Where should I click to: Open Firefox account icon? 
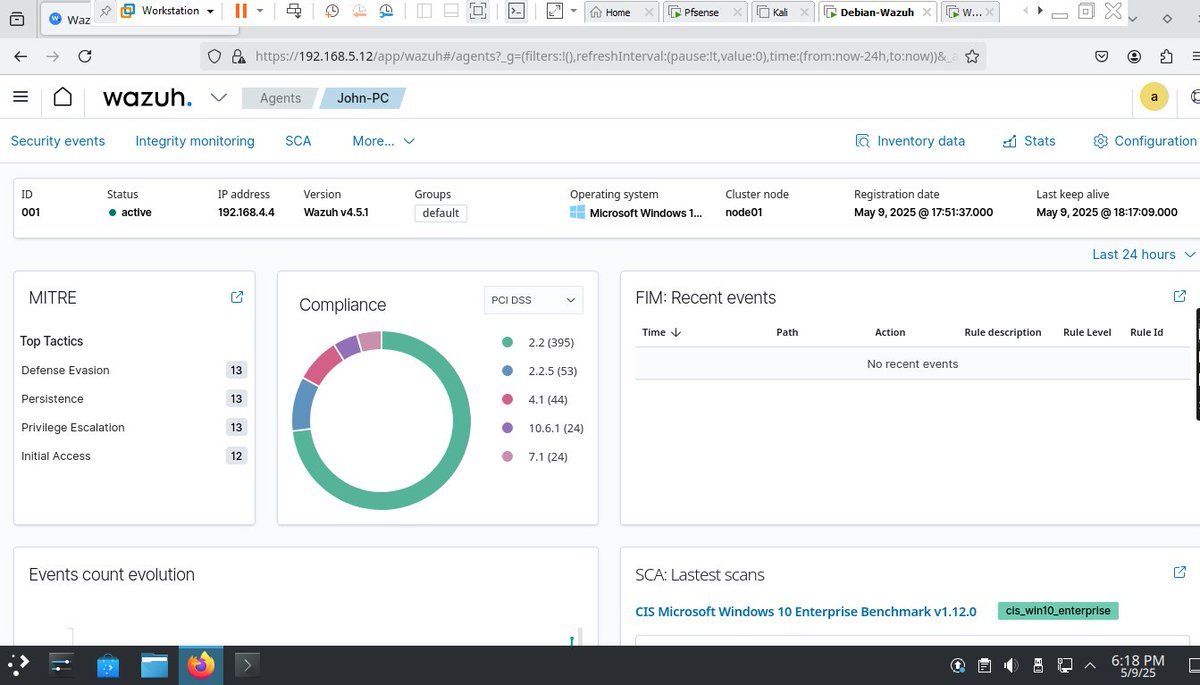(1134, 57)
